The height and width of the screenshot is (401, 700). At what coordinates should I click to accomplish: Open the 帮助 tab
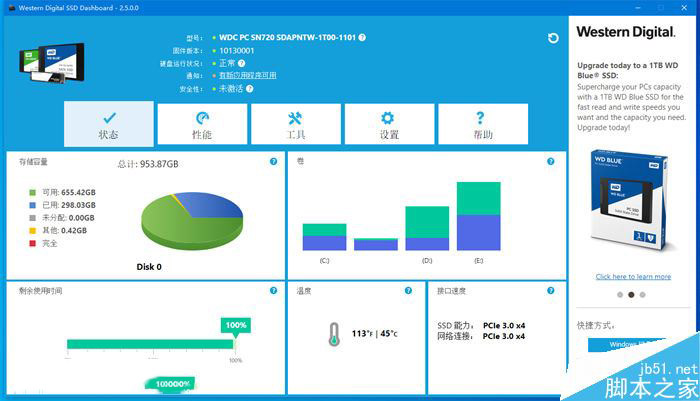click(483, 124)
